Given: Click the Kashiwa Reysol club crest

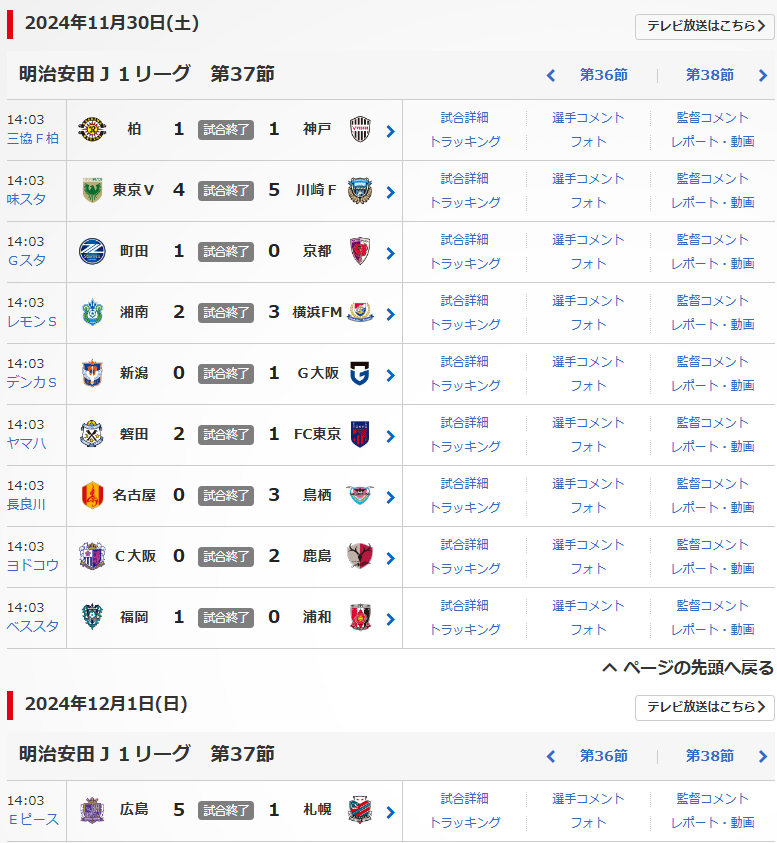Looking at the screenshot, I should click(x=92, y=130).
